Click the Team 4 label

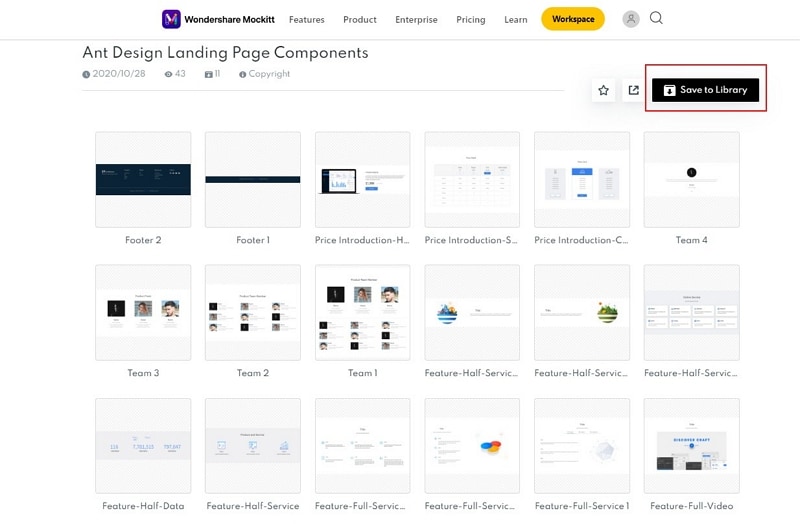tap(692, 240)
